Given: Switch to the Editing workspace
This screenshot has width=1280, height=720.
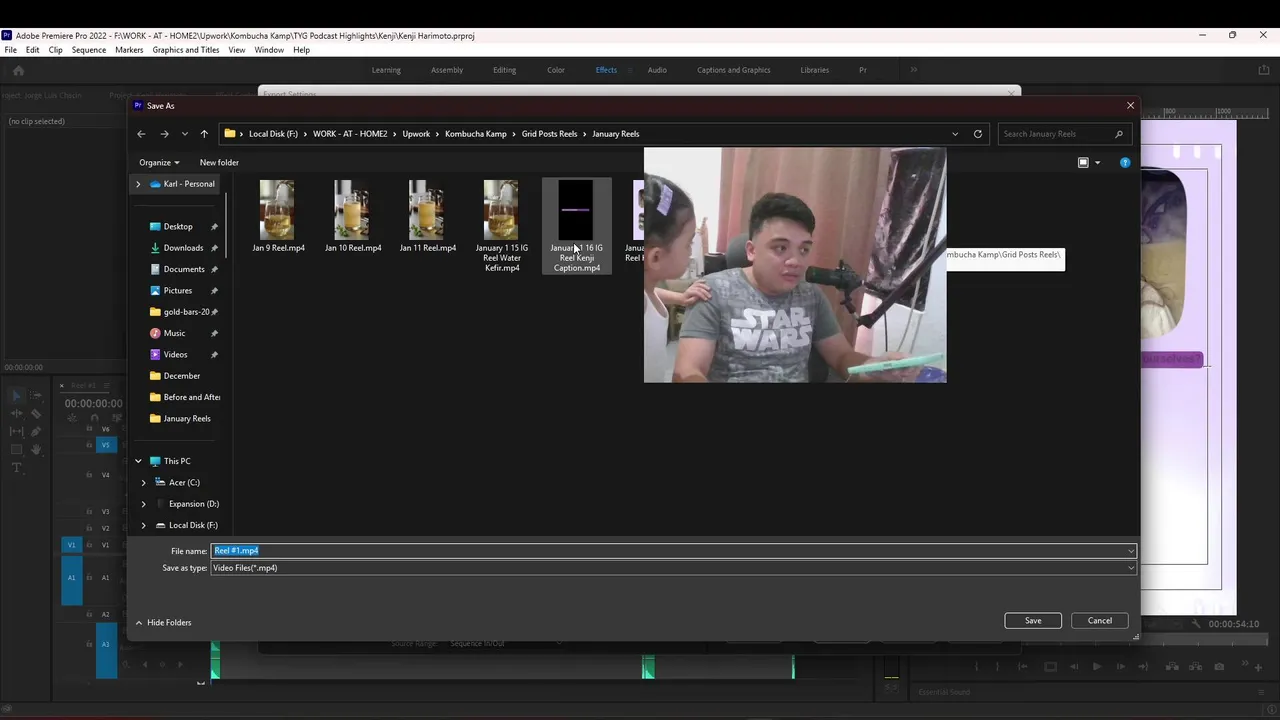Looking at the screenshot, I should tap(504, 70).
